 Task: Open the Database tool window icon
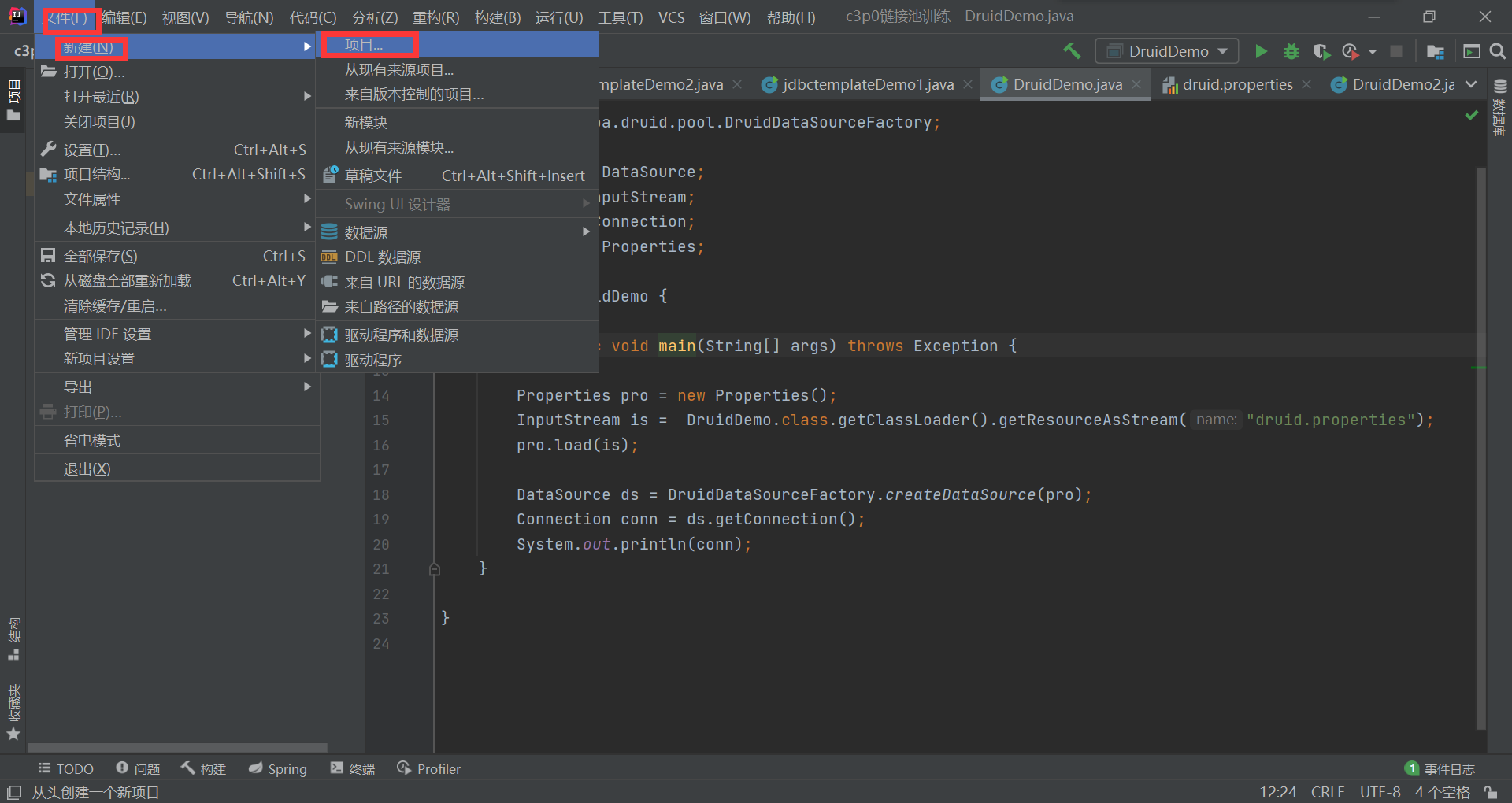click(x=1500, y=87)
